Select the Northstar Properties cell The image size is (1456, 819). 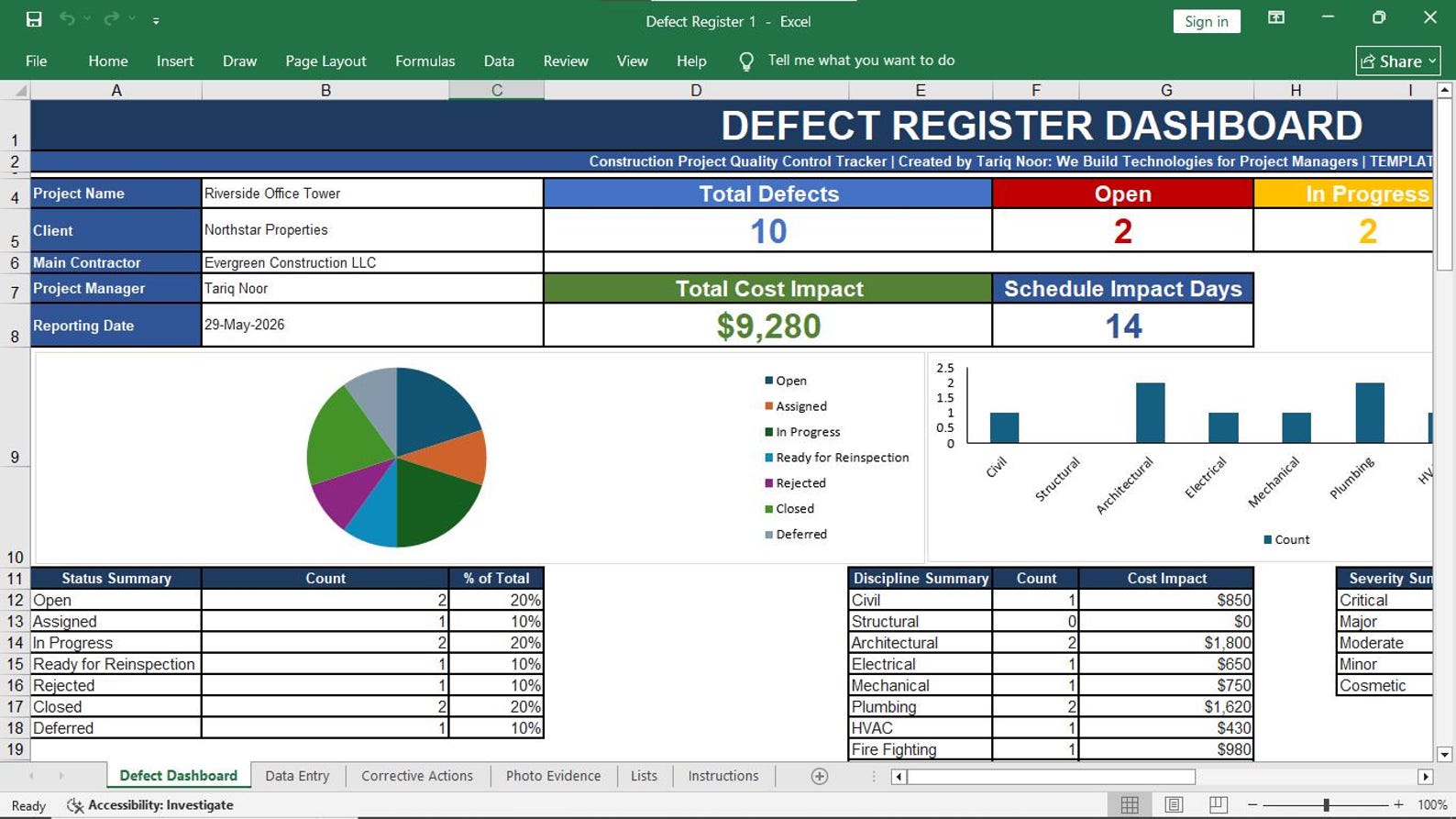click(372, 230)
